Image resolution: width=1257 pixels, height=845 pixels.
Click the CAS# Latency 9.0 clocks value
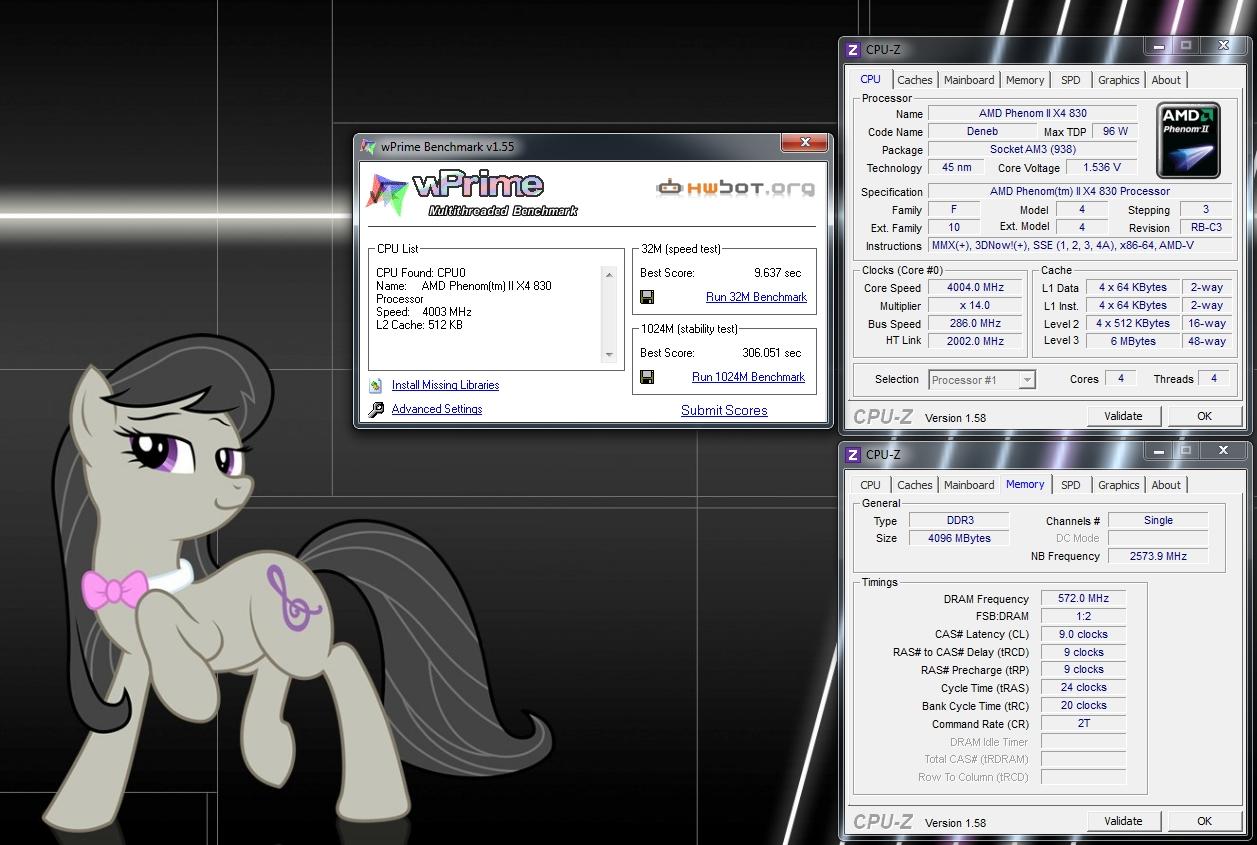click(x=1083, y=634)
